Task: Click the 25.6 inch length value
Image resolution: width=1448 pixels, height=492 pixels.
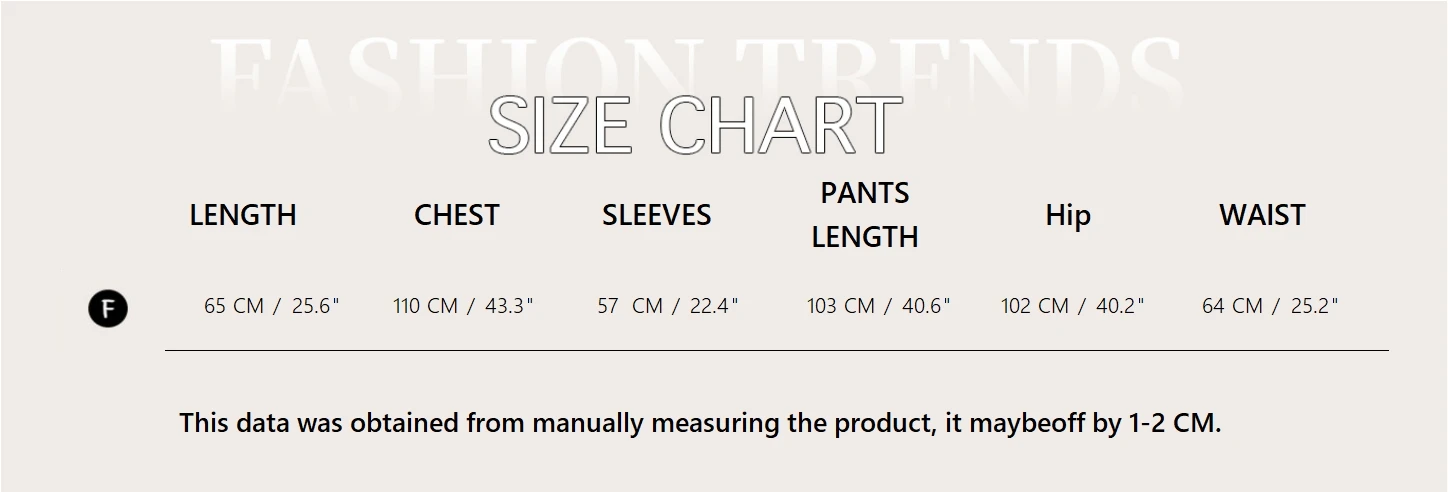Action: point(315,306)
